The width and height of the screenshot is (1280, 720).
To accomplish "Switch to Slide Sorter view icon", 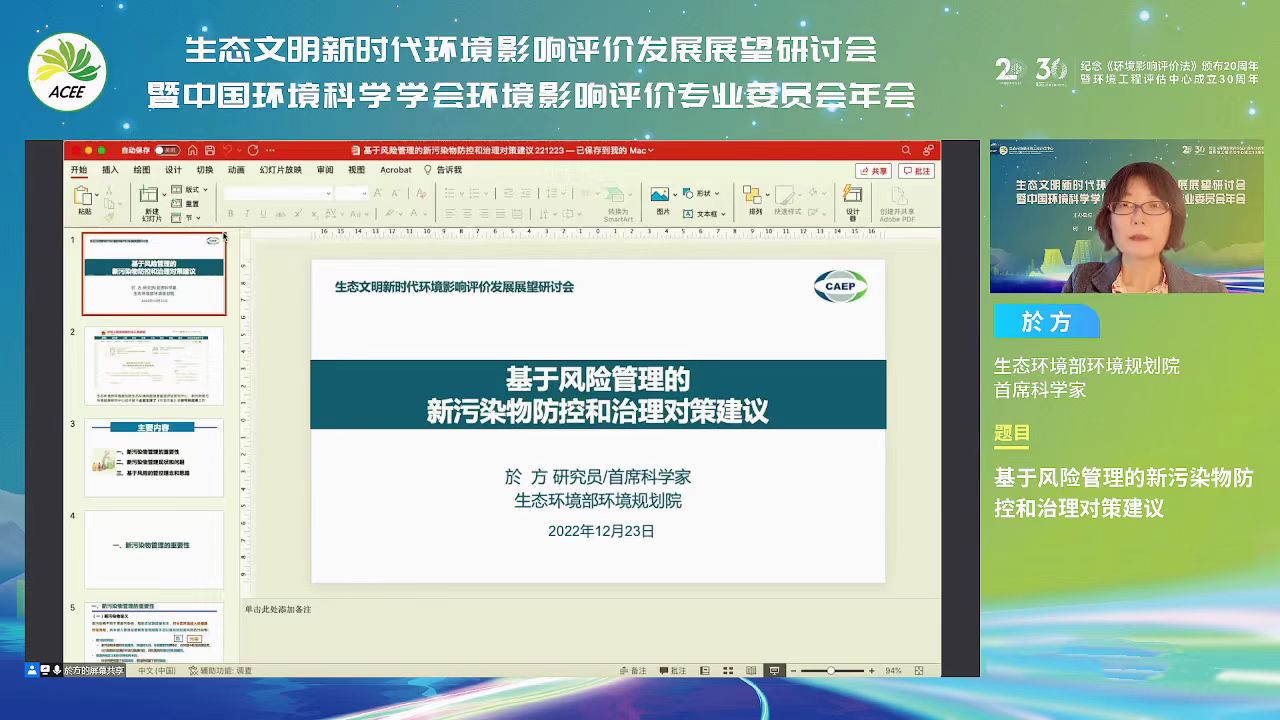I will click(728, 670).
